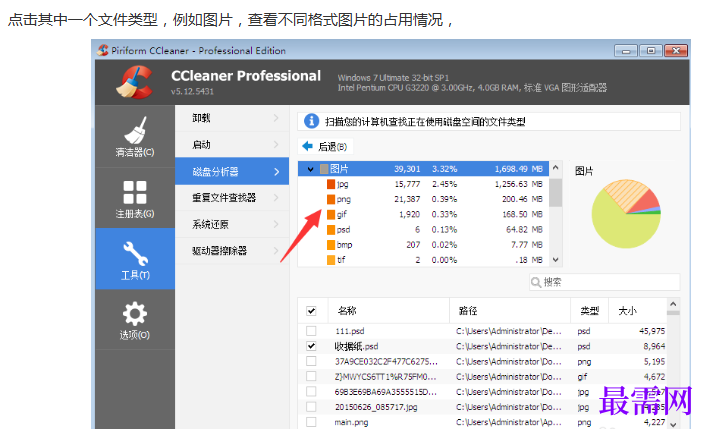
Task: Click the png orange color icon
Action: 331,199
